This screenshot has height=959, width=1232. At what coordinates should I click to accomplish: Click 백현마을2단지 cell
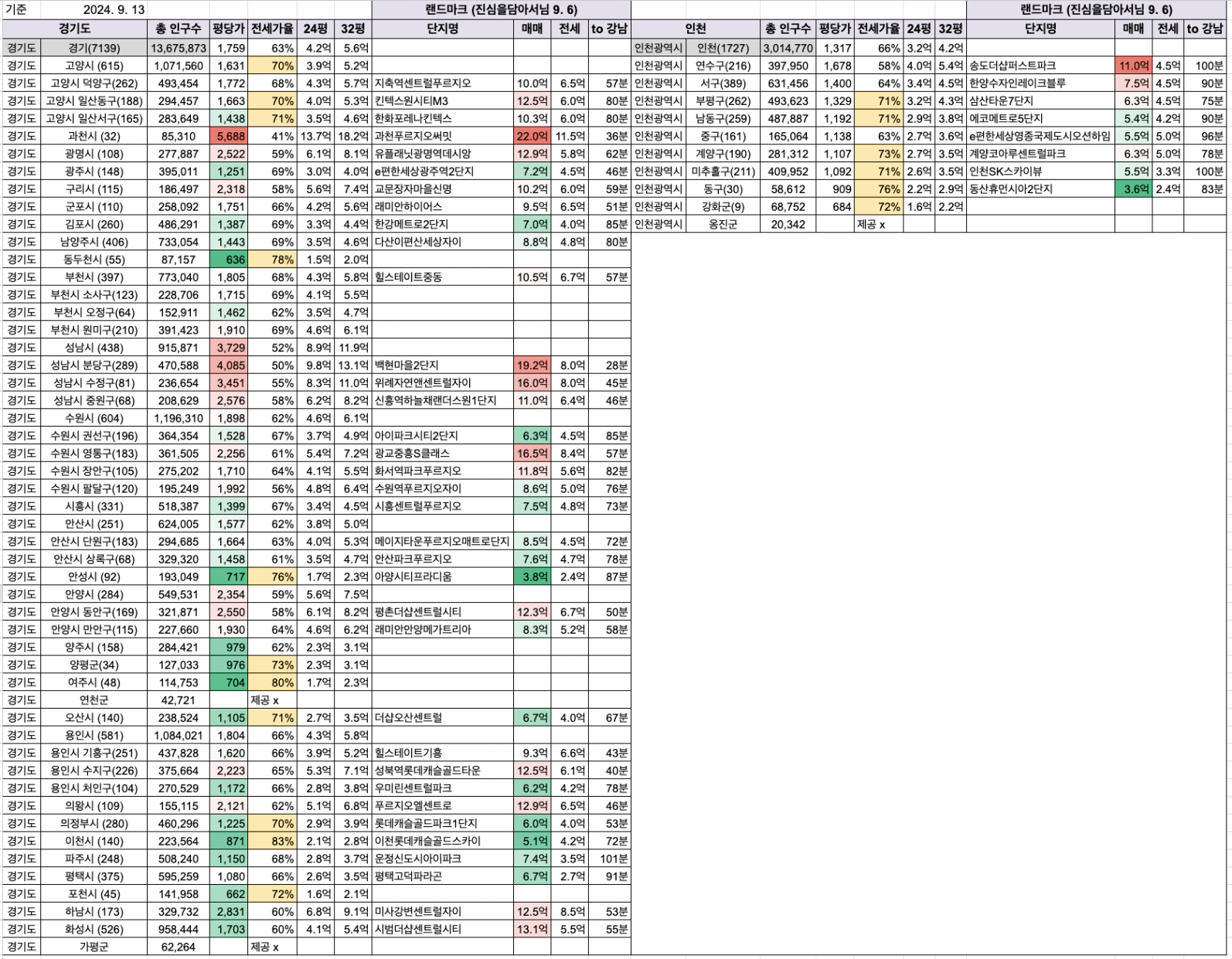[442, 366]
